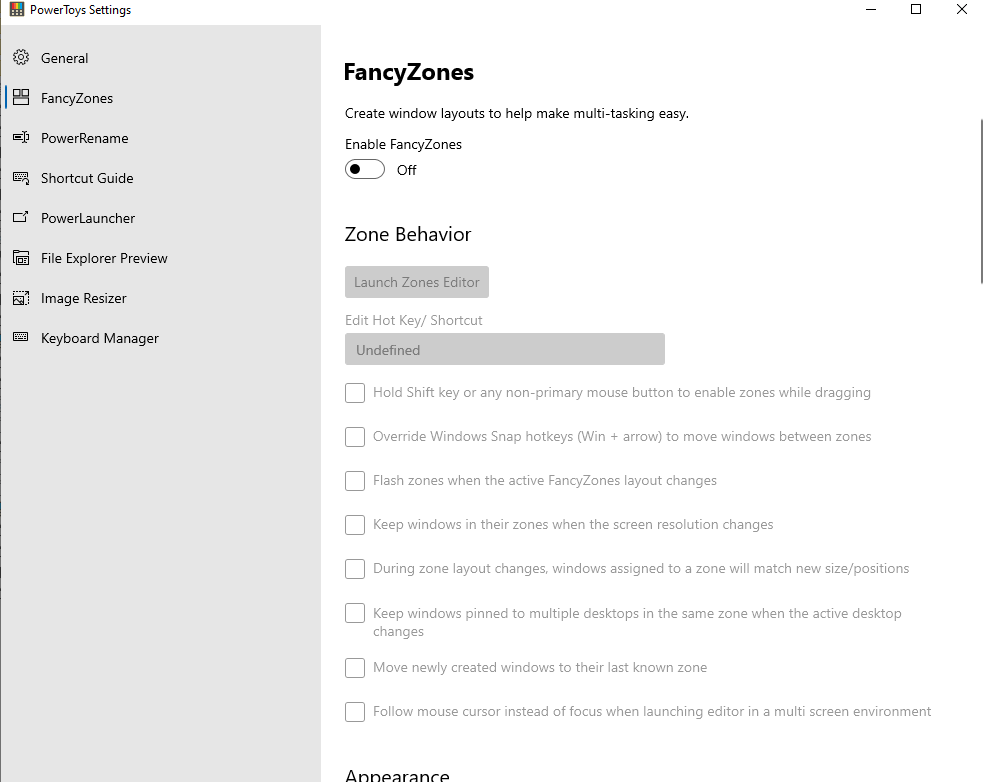The width and height of the screenshot is (984, 782).
Task: Open PowerRename settings via its sidebar icon
Action: 21,138
